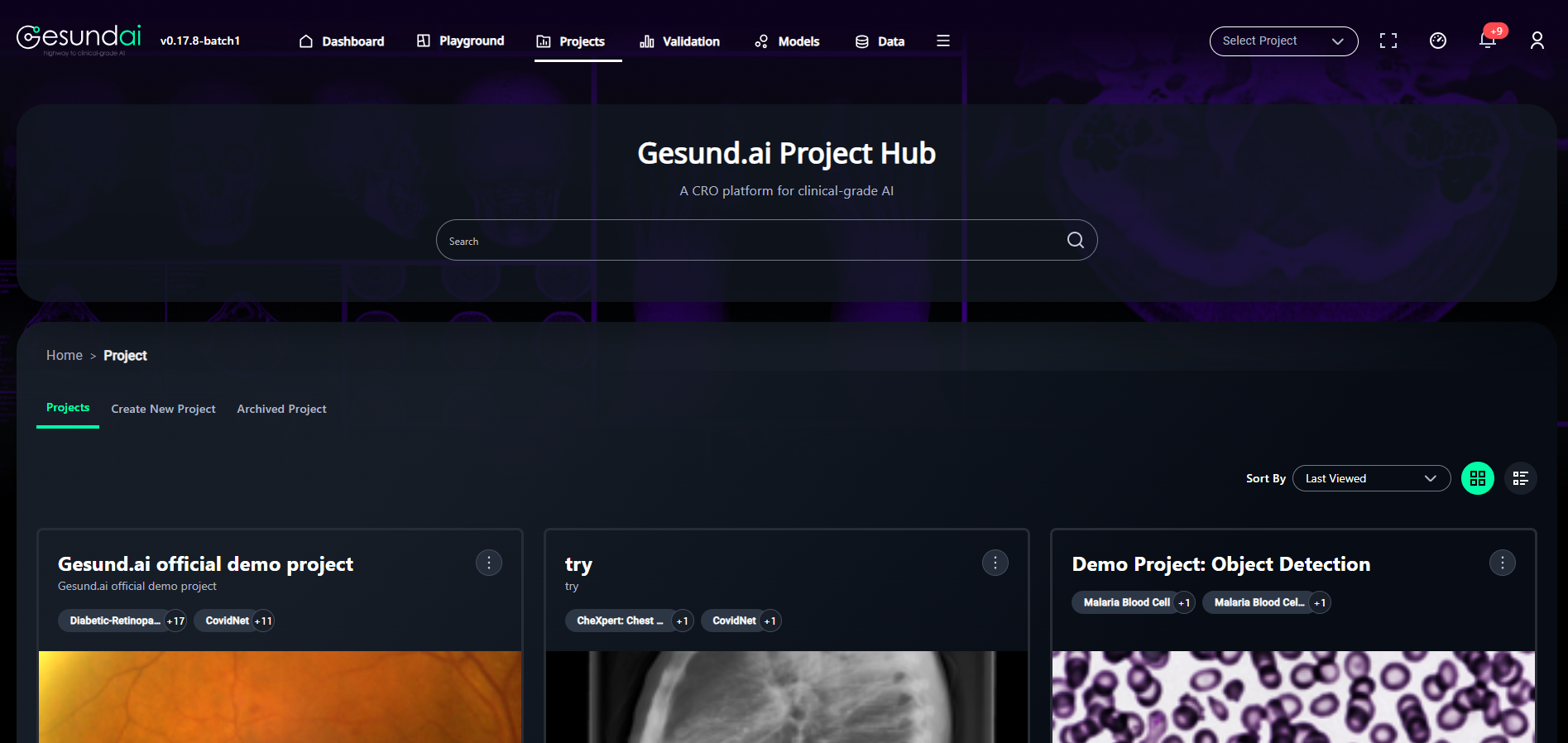Click the Project breadcrumb

coord(125,356)
